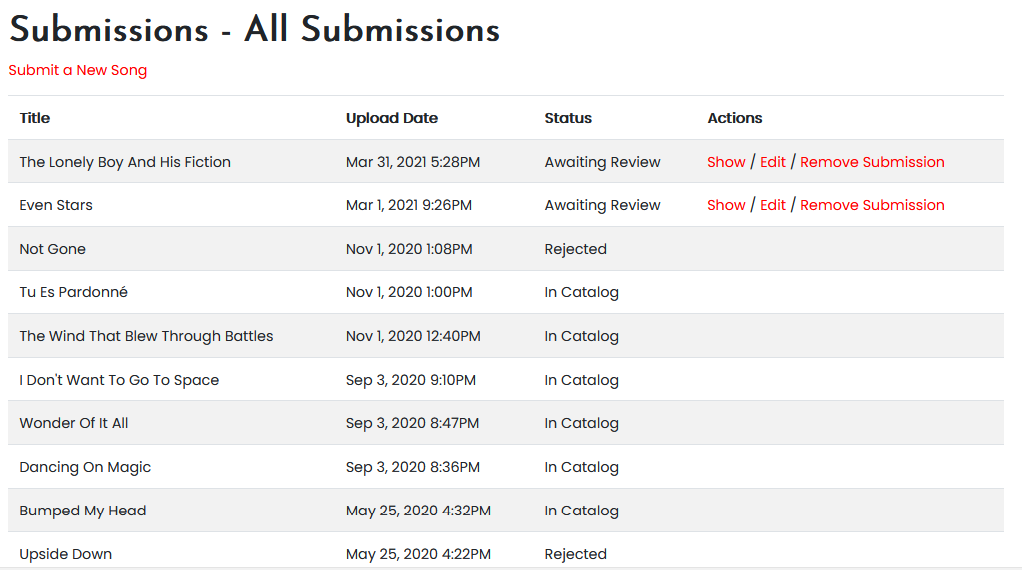Click the Submit a New Song link

coord(78,70)
